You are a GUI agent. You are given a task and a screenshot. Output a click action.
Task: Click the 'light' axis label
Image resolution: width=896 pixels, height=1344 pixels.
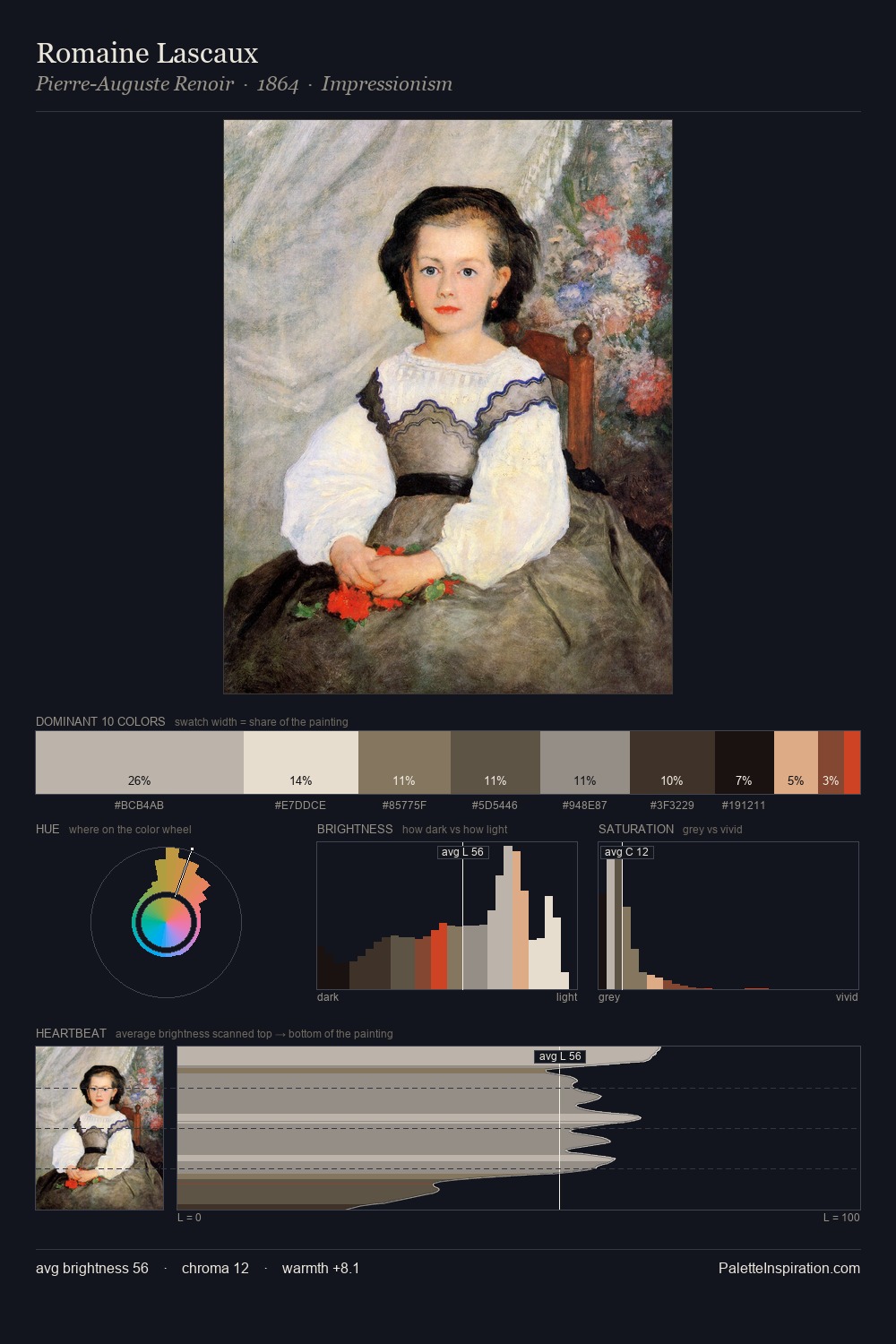click(566, 997)
